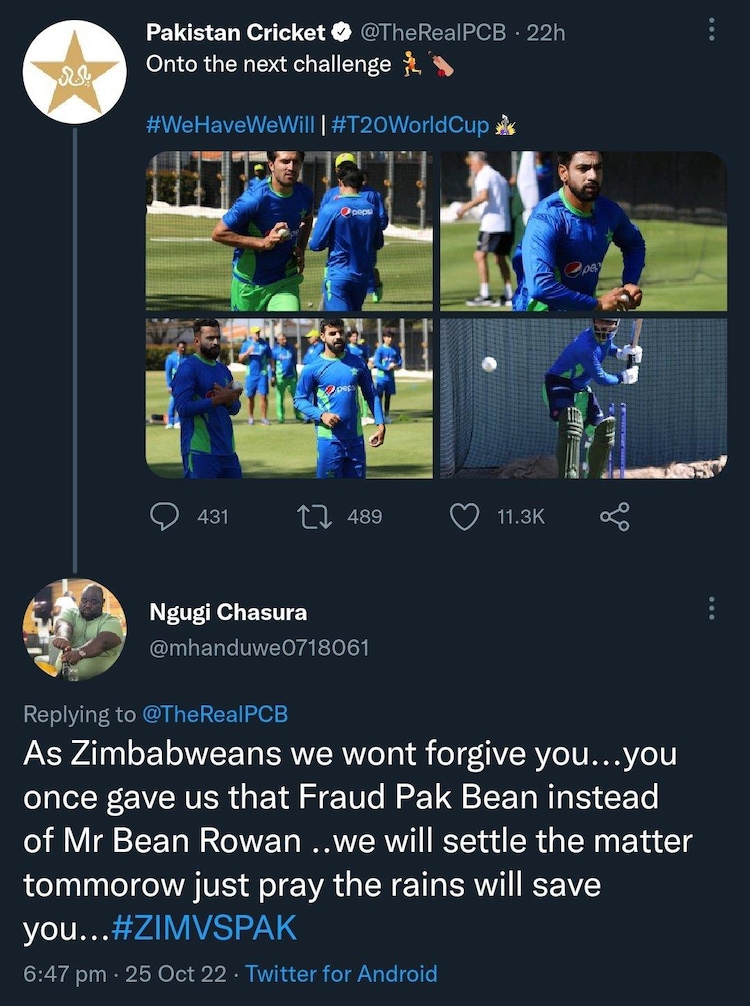The image size is (750, 1006).
Task: Click the Ngugi Chasura display name
Action: (227, 612)
